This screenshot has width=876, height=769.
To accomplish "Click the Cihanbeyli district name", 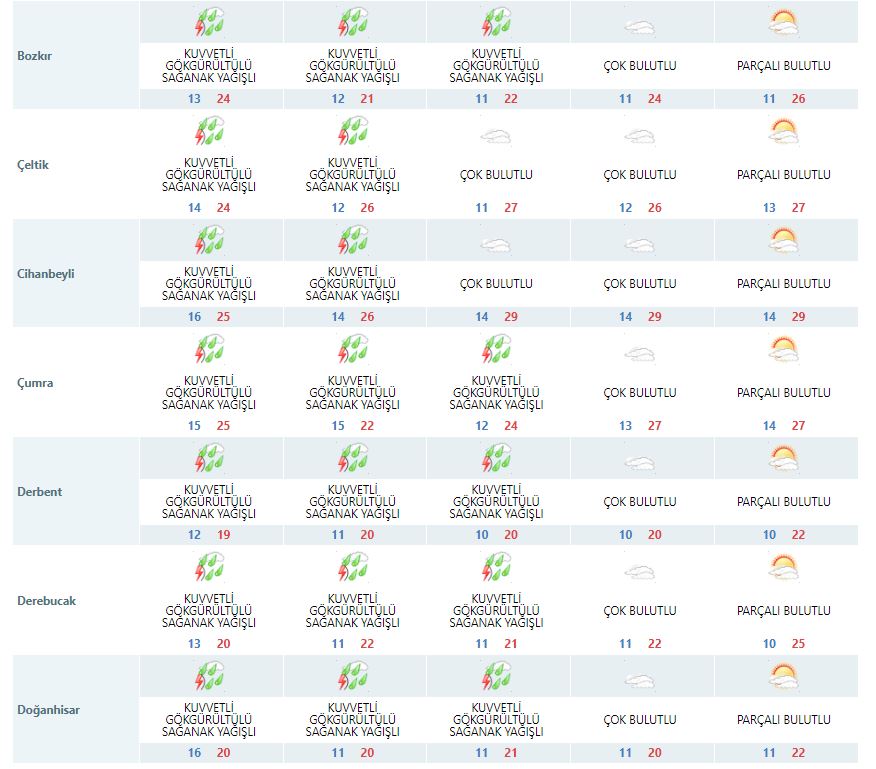I will 46,274.
